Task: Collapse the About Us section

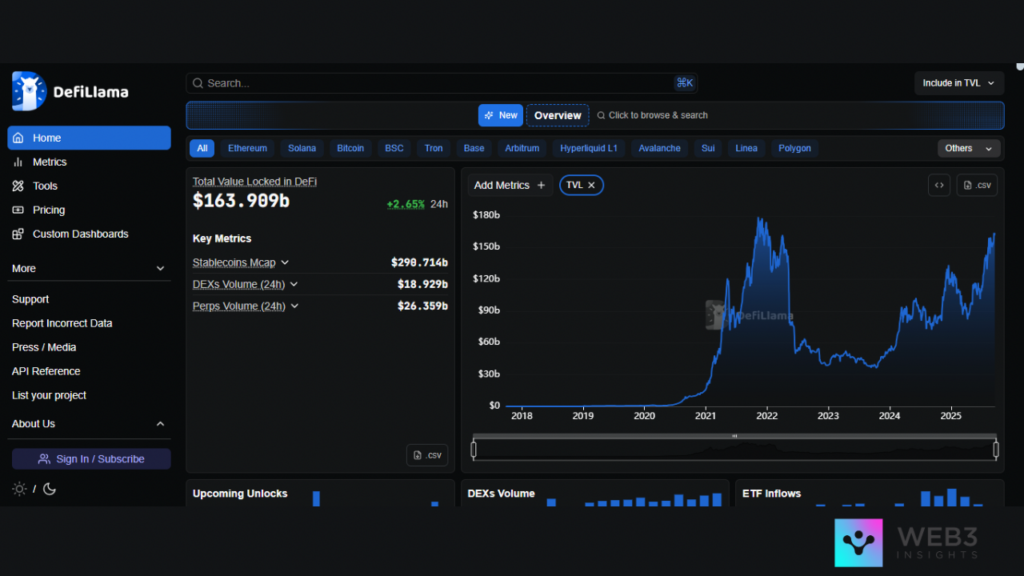Action: pyautogui.click(x=89, y=424)
